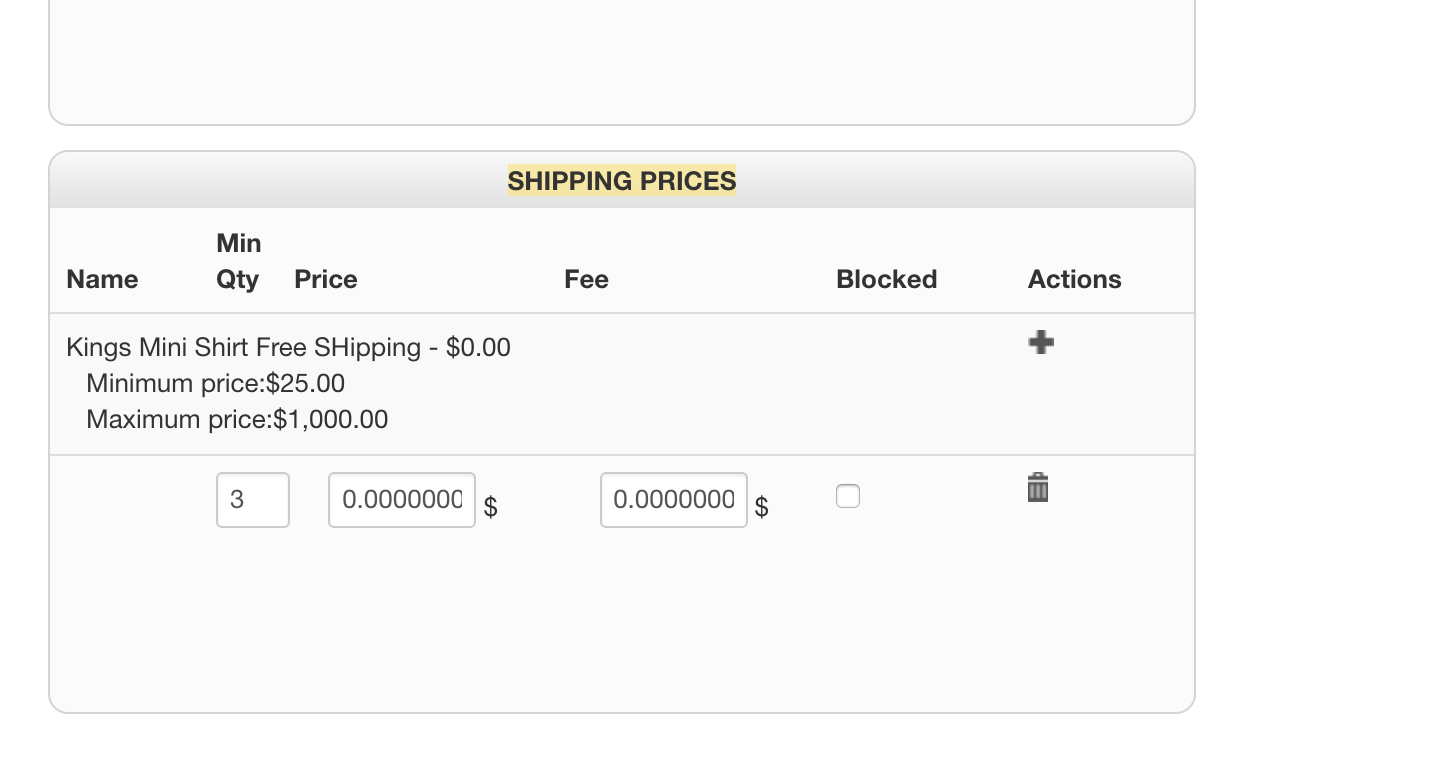Click the Min Qty column header
Screen dimensions: 1438x782
point(239,261)
